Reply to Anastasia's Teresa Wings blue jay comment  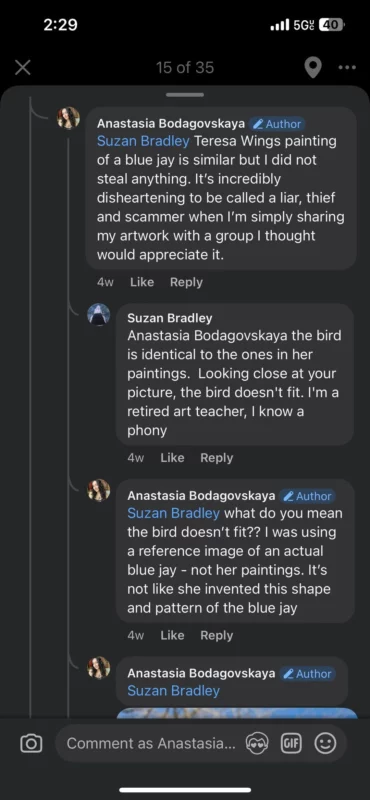pyautogui.click(x=186, y=282)
